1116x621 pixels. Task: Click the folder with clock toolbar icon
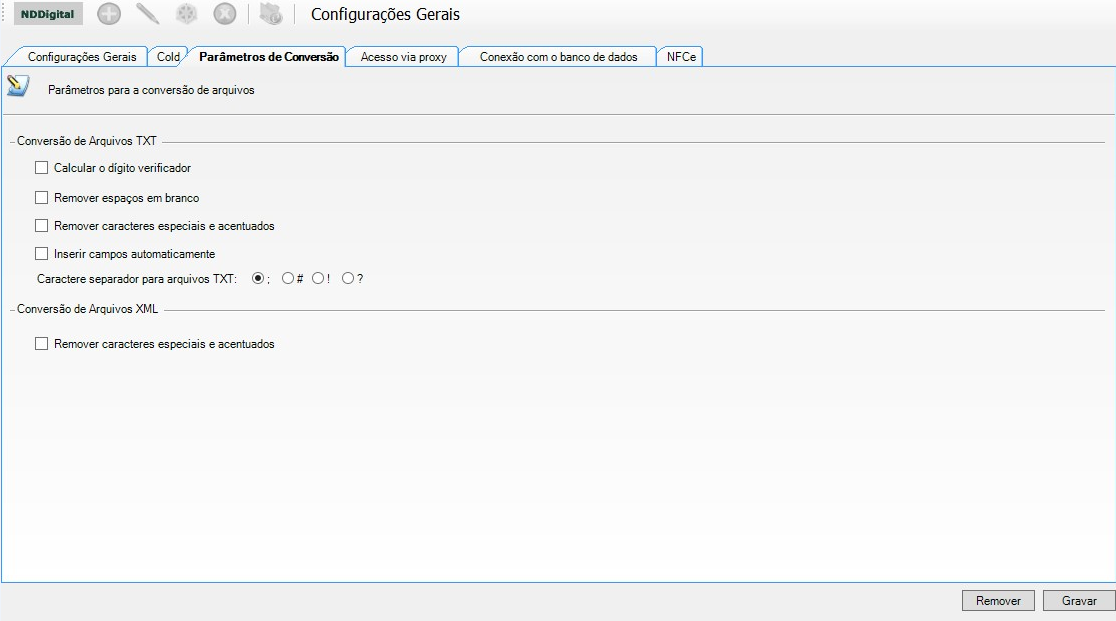coord(271,14)
